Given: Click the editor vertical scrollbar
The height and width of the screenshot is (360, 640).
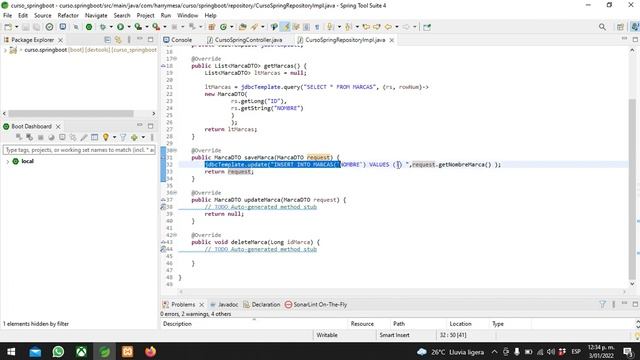Looking at the screenshot, I should tap(632, 188).
